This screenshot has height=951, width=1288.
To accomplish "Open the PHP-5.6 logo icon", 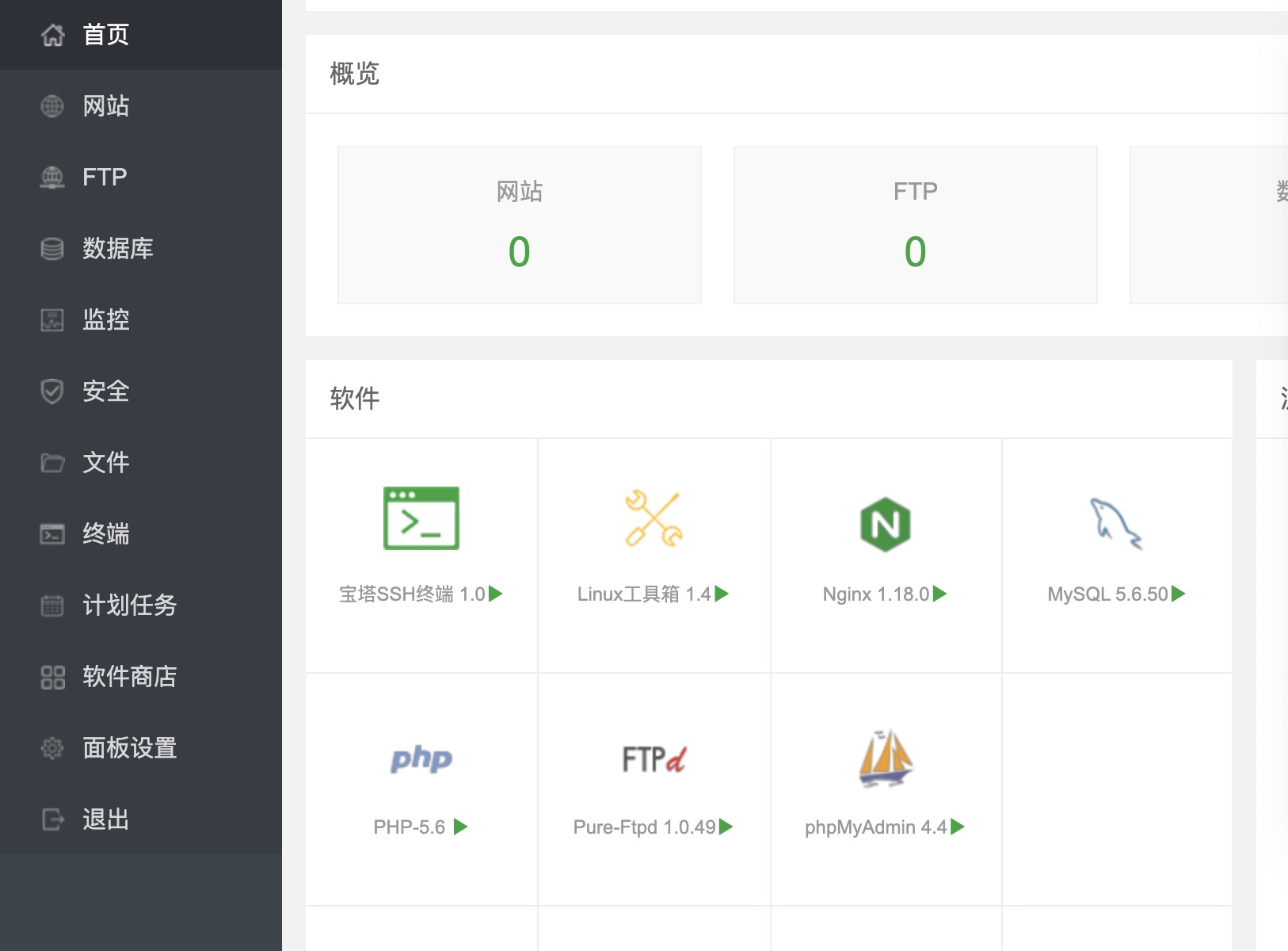I will click(421, 758).
